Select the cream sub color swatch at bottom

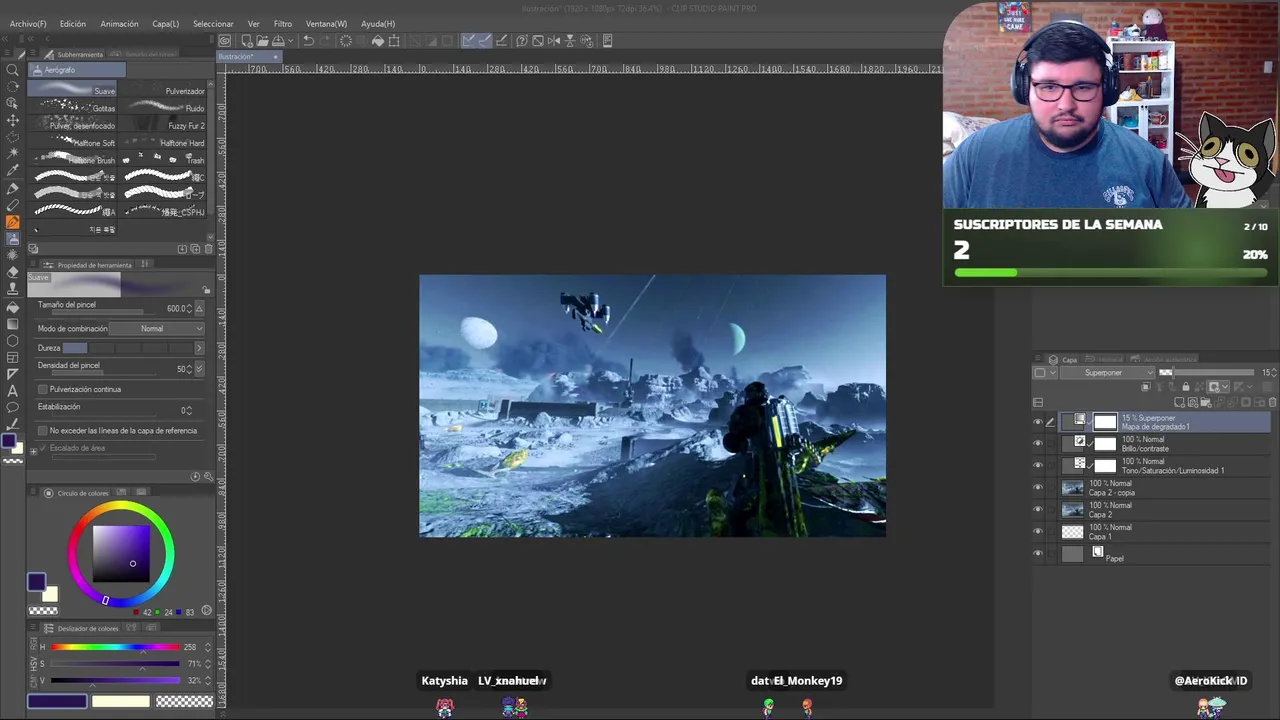pyautogui.click(x=120, y=701)
